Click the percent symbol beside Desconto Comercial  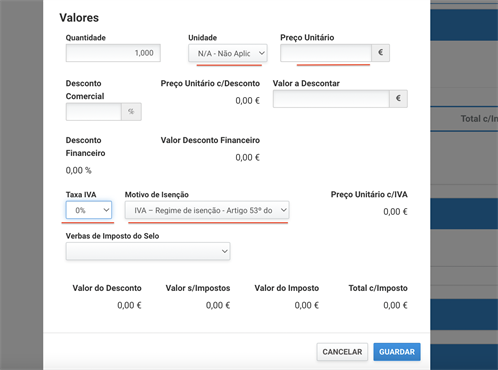point(131,112)
